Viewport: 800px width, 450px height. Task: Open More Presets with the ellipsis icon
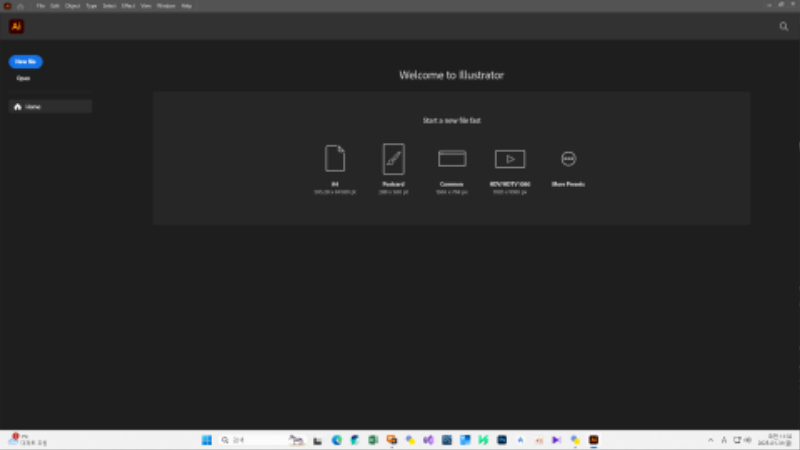[x=568, y=159]
